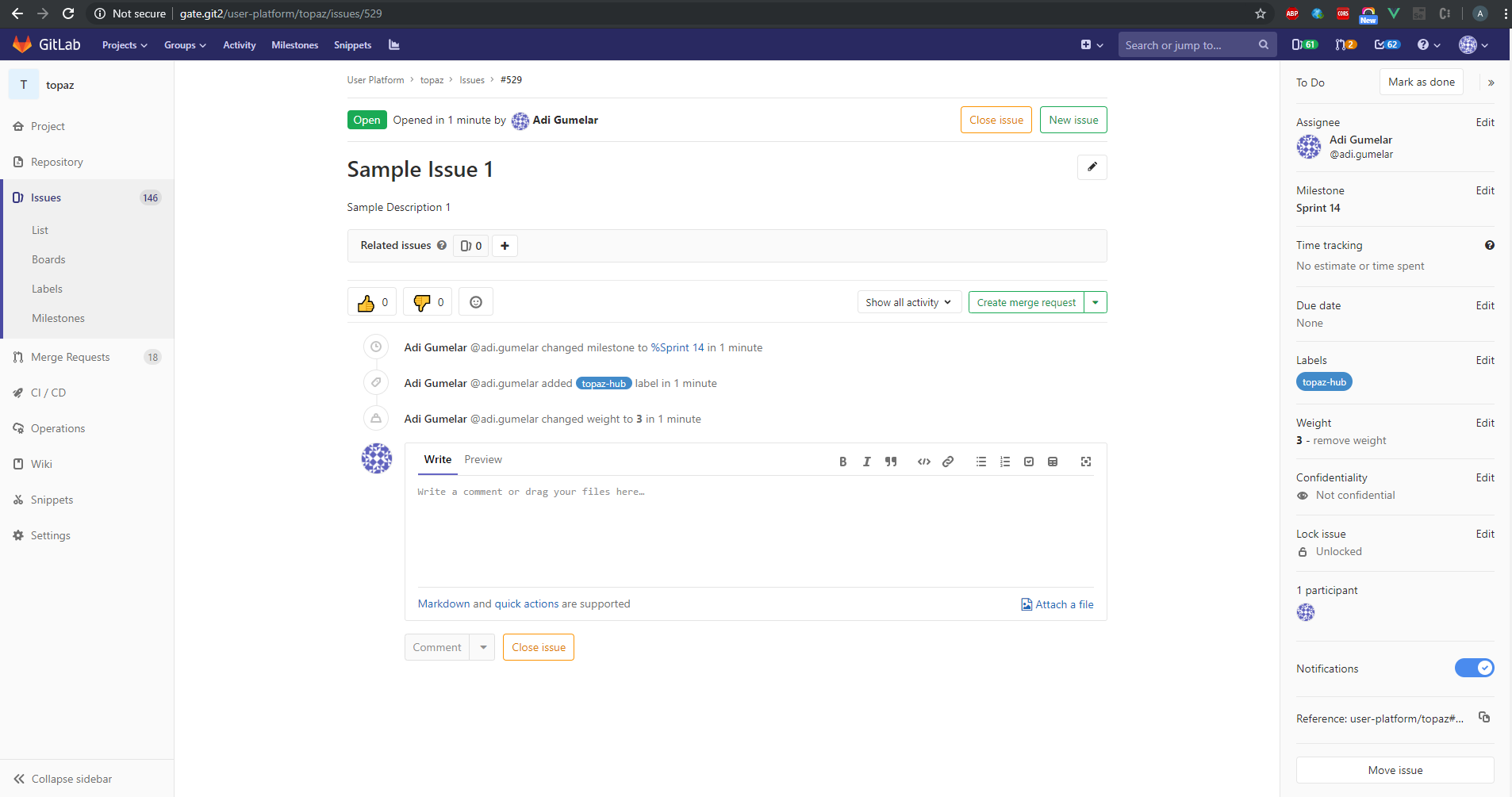1512x797 pixels.
Task: Open the Groups menu in navbar
Action: tap(185, 45)
